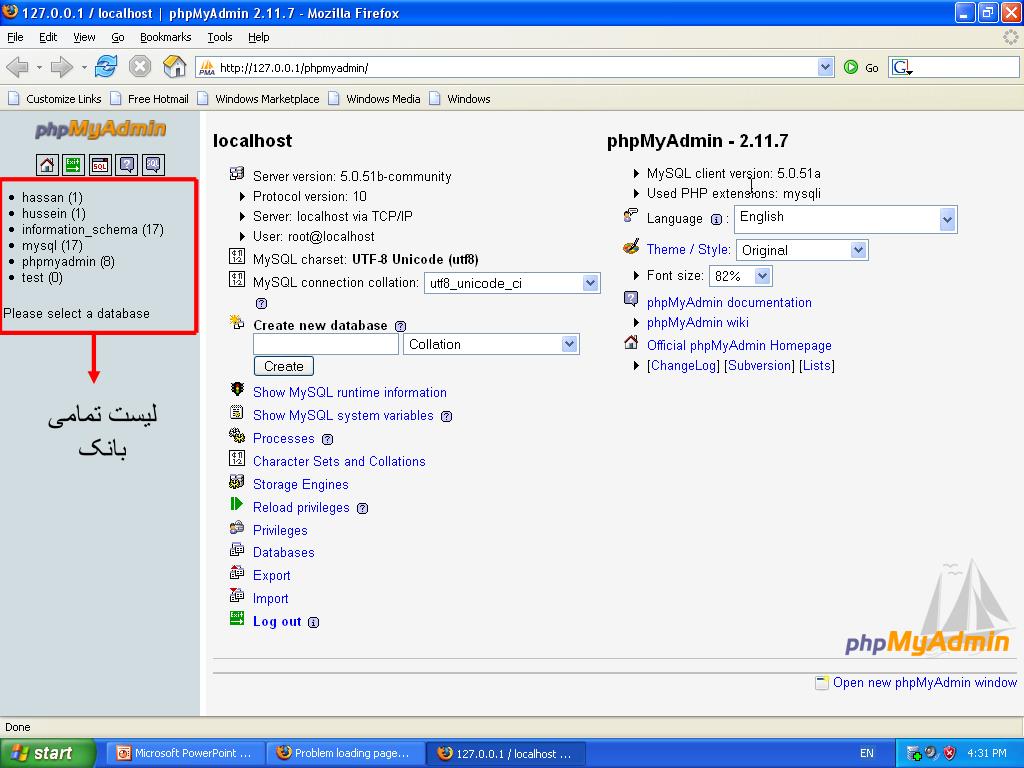Click the new database name input field
This screenshot has width=1024, height=768.
point(326,344)
